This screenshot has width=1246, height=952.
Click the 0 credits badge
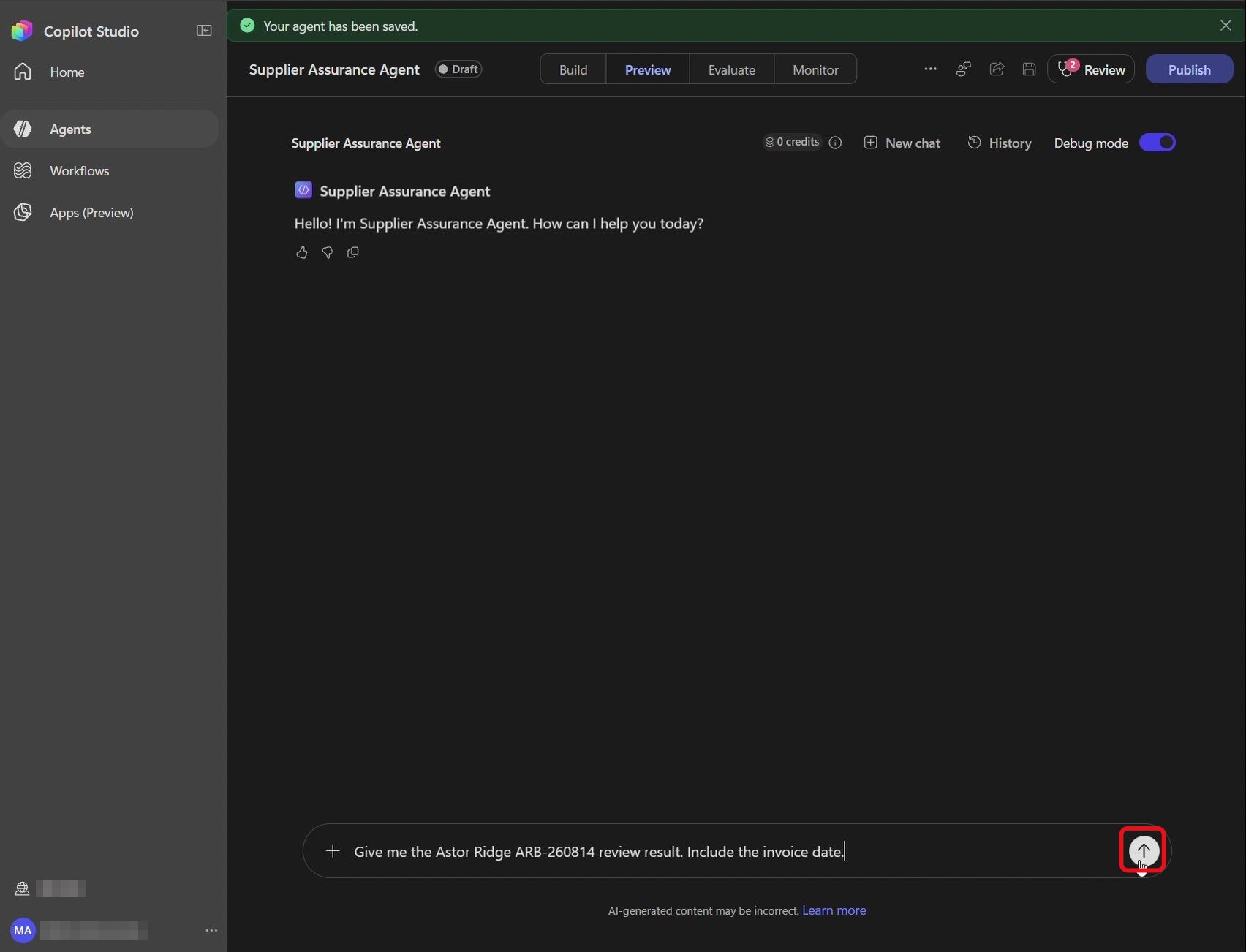(793, 142)
